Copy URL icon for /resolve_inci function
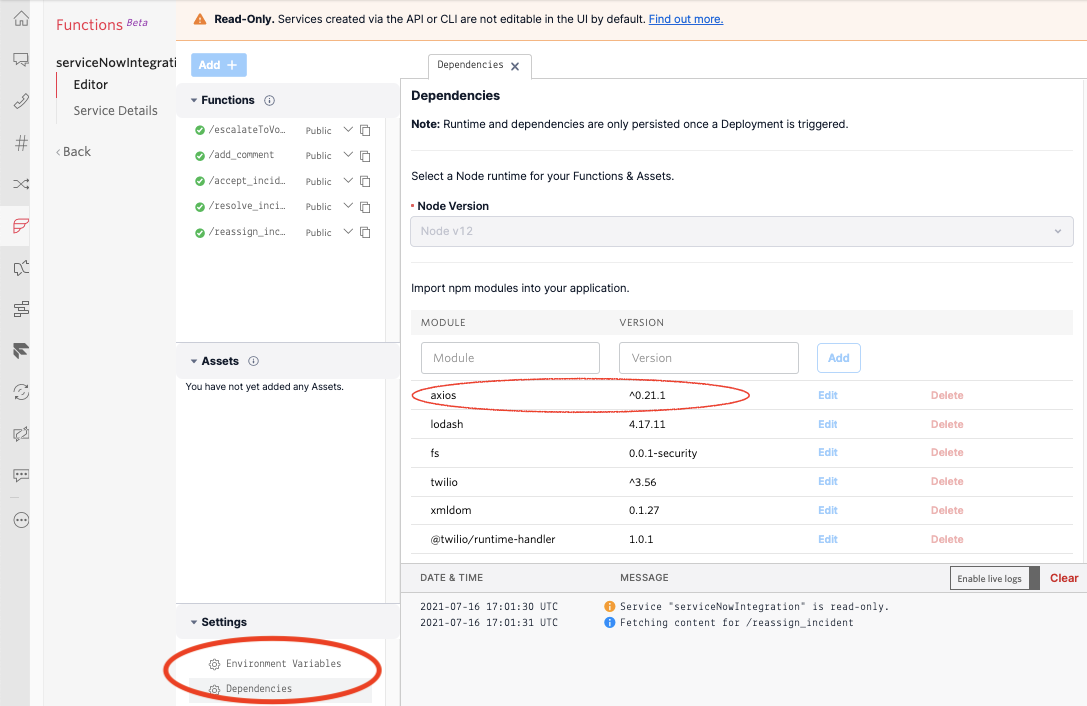The height and width of the screenshot is (706, 1087). tap(365, 207)
